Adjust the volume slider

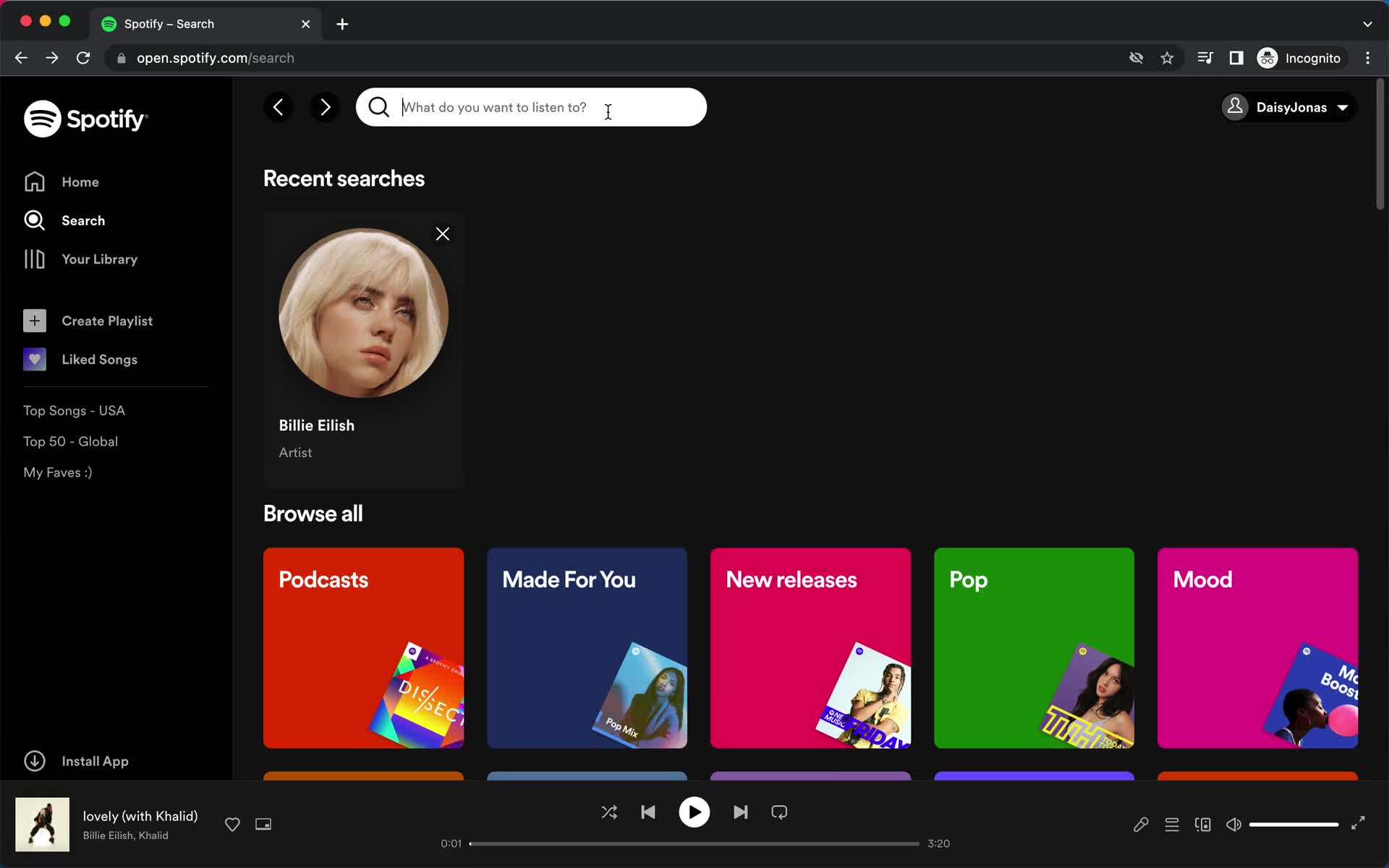(1294, 824)
